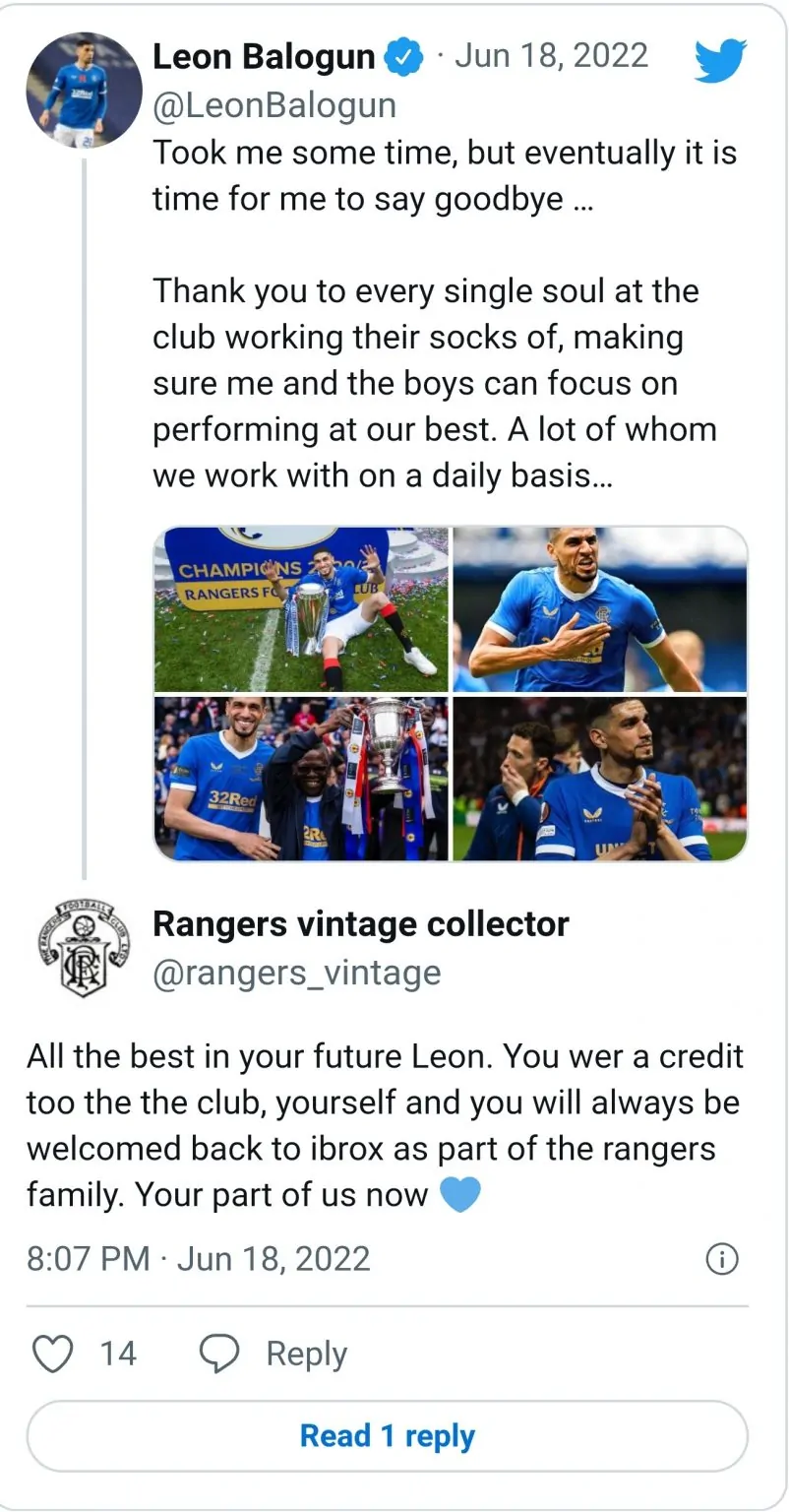Open Rangers vintage collector's crest avatar
This screenshot has width=789, height=1512.
coord(83,948)
